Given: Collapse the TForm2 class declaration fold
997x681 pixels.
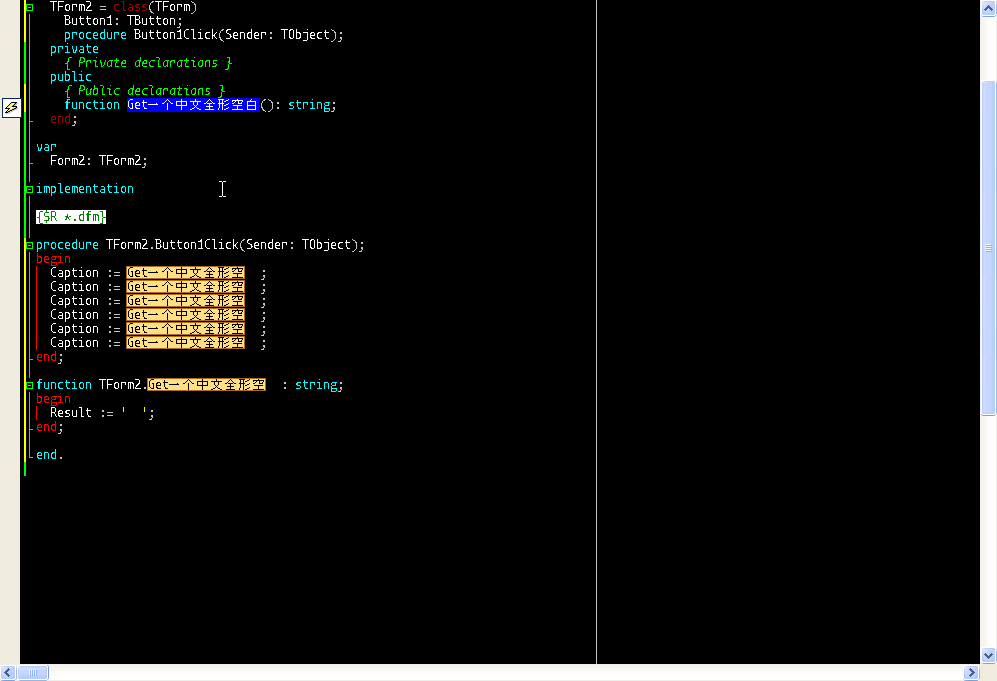Looking at the screenshot, I should coord(29,7).
